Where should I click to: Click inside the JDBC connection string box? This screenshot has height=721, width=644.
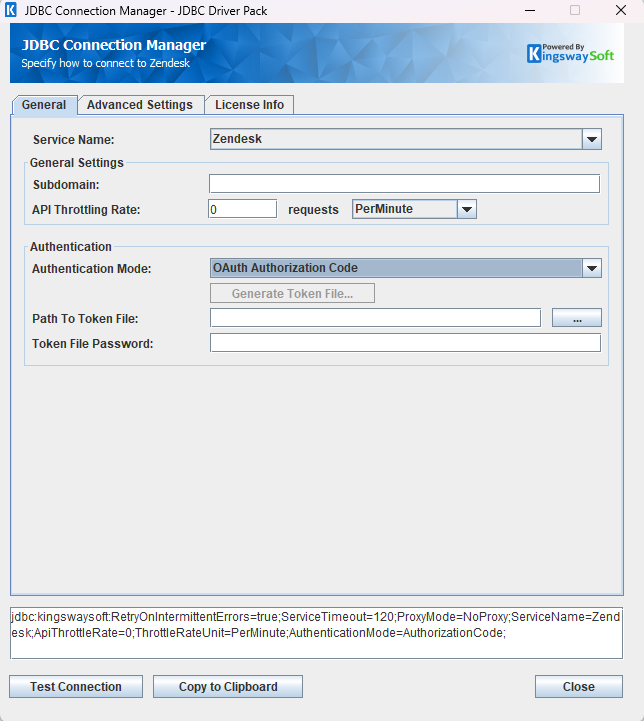tap(316, 632)
